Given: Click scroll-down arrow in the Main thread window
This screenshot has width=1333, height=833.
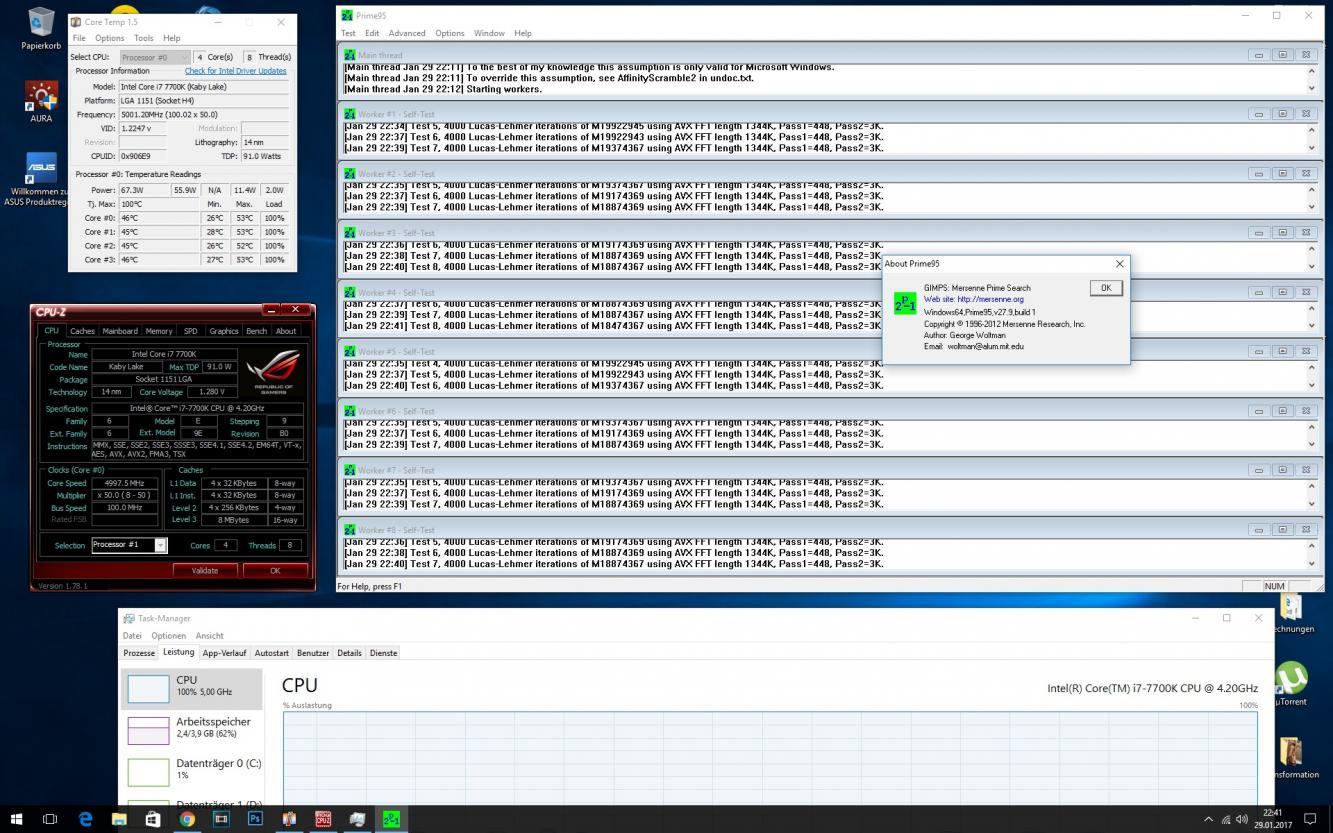Looking at the screenshot, I should (1312, 88).
